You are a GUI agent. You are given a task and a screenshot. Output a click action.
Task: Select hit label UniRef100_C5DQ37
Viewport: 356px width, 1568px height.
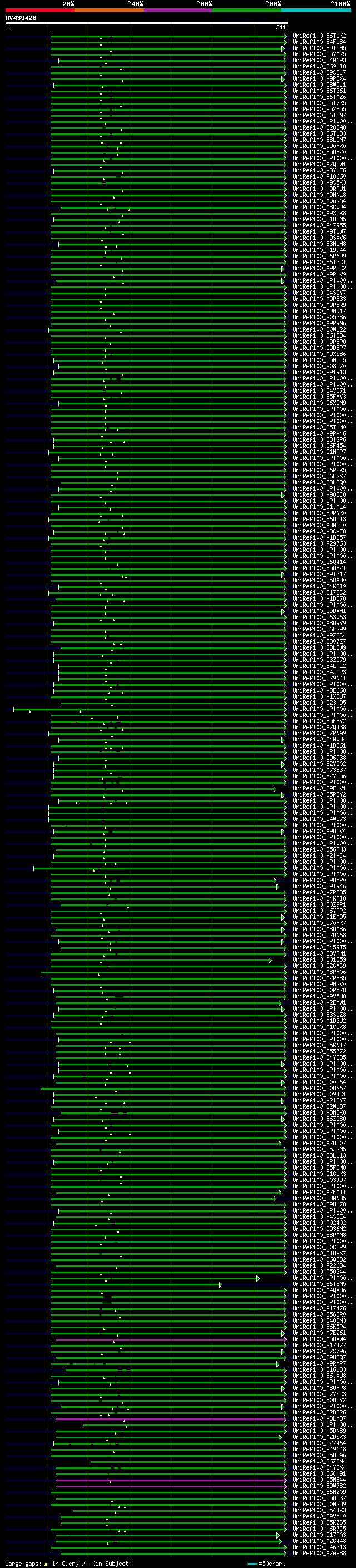[x=319, y=1498]
